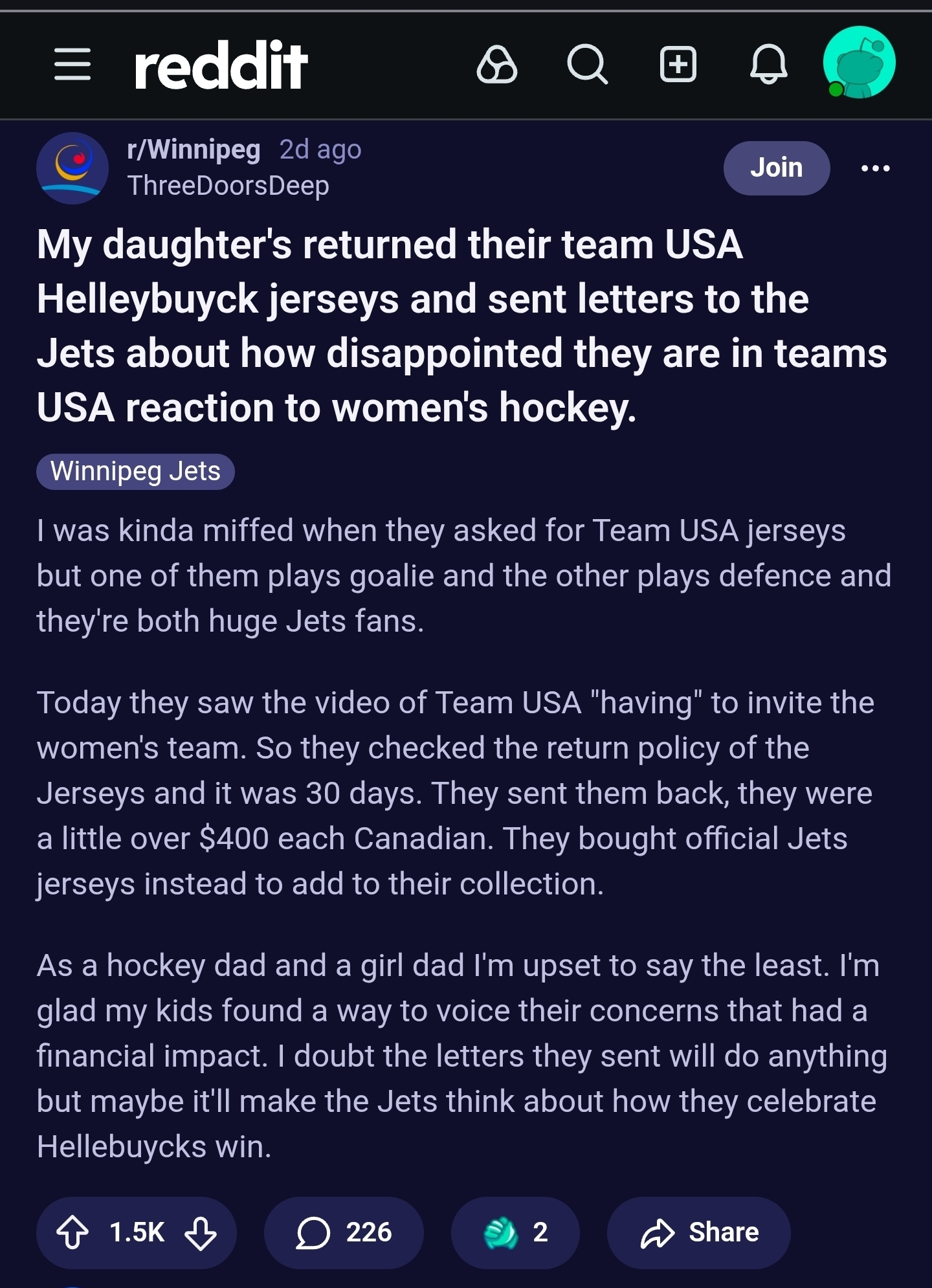
Task: Downvote the post
Action: click(201, 1232)
